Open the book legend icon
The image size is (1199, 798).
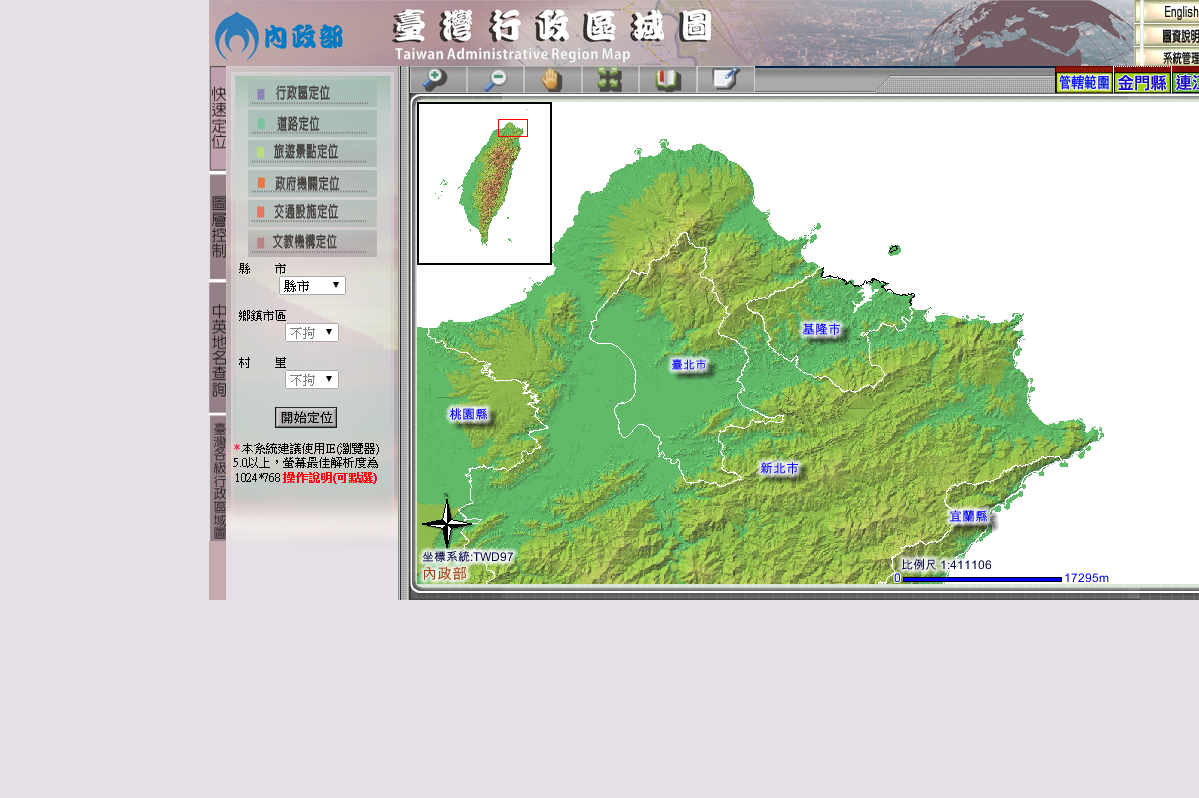click(668, 80)
